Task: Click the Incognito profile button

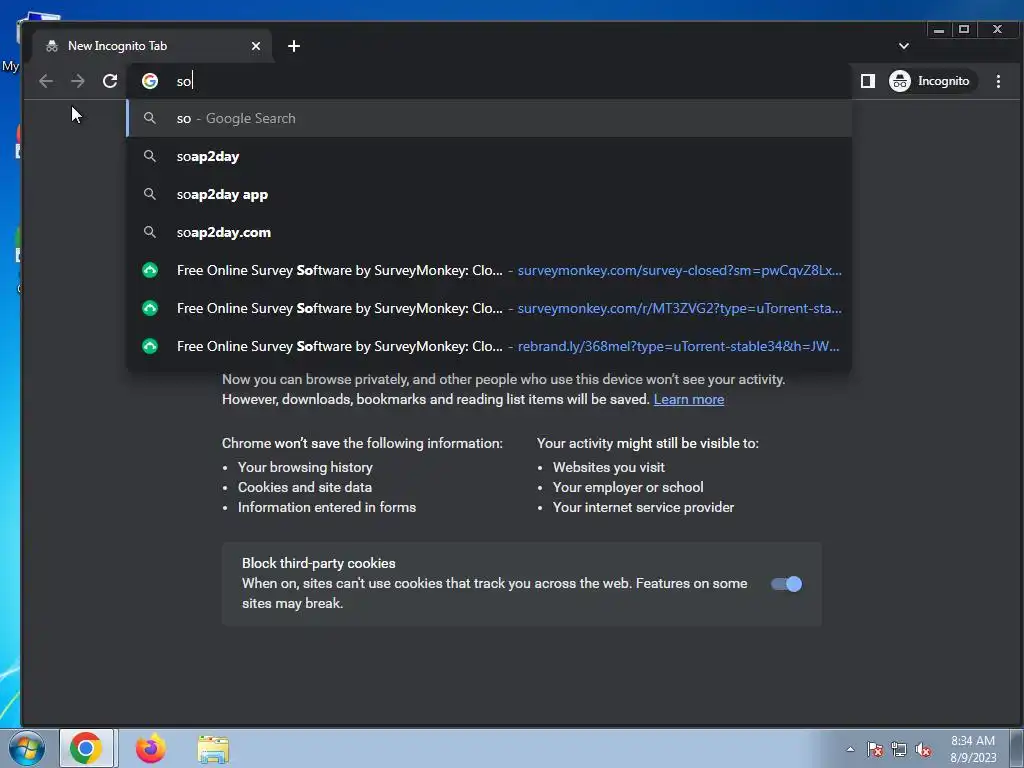Action: (x=932, y=81)
